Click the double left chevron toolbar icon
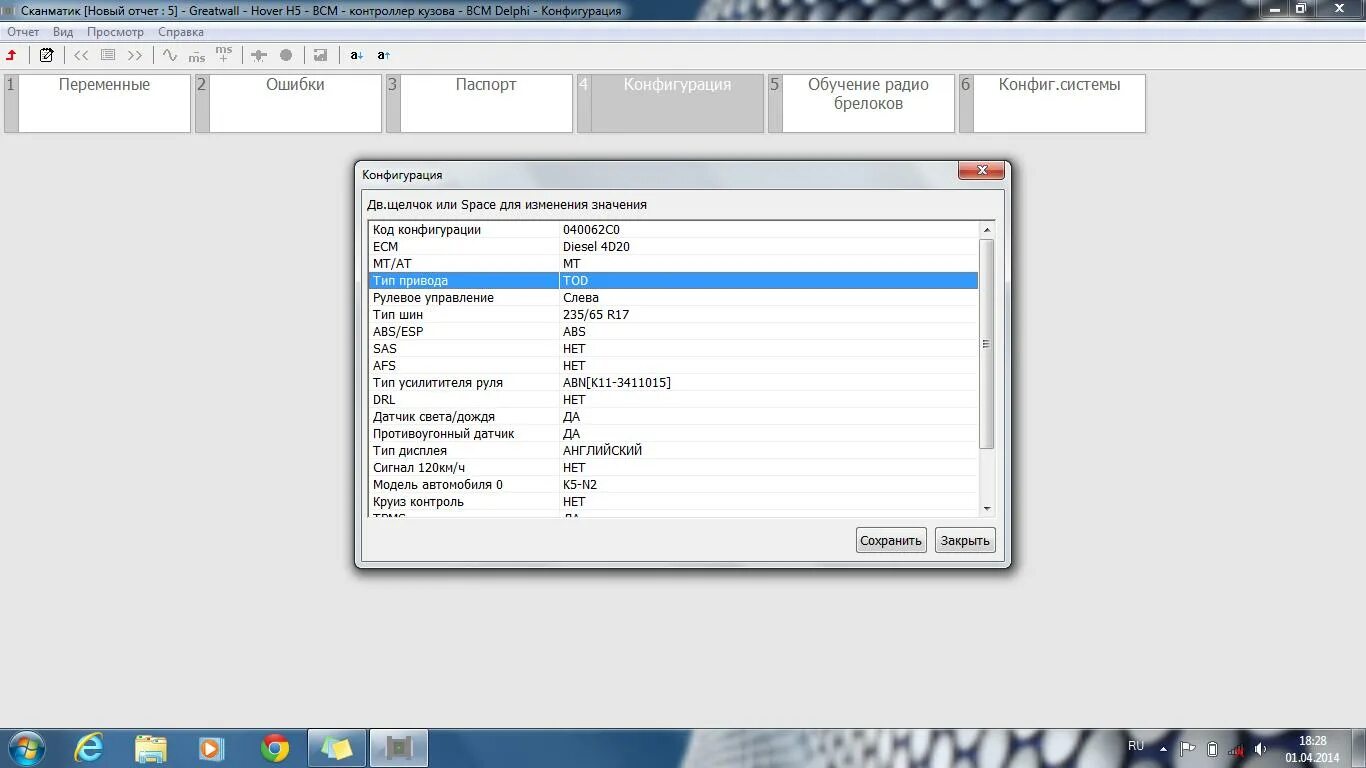1366x768 pixels. tap(82, 56)
